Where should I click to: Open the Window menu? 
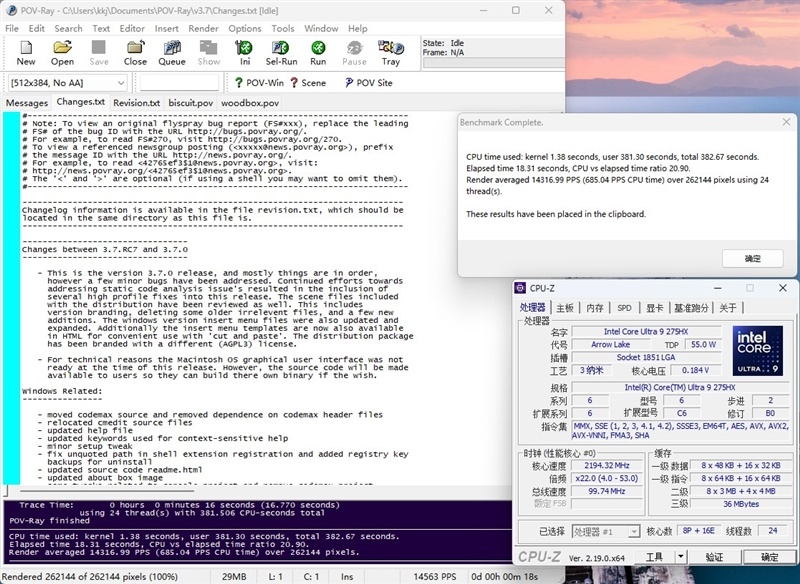(321, 29)
